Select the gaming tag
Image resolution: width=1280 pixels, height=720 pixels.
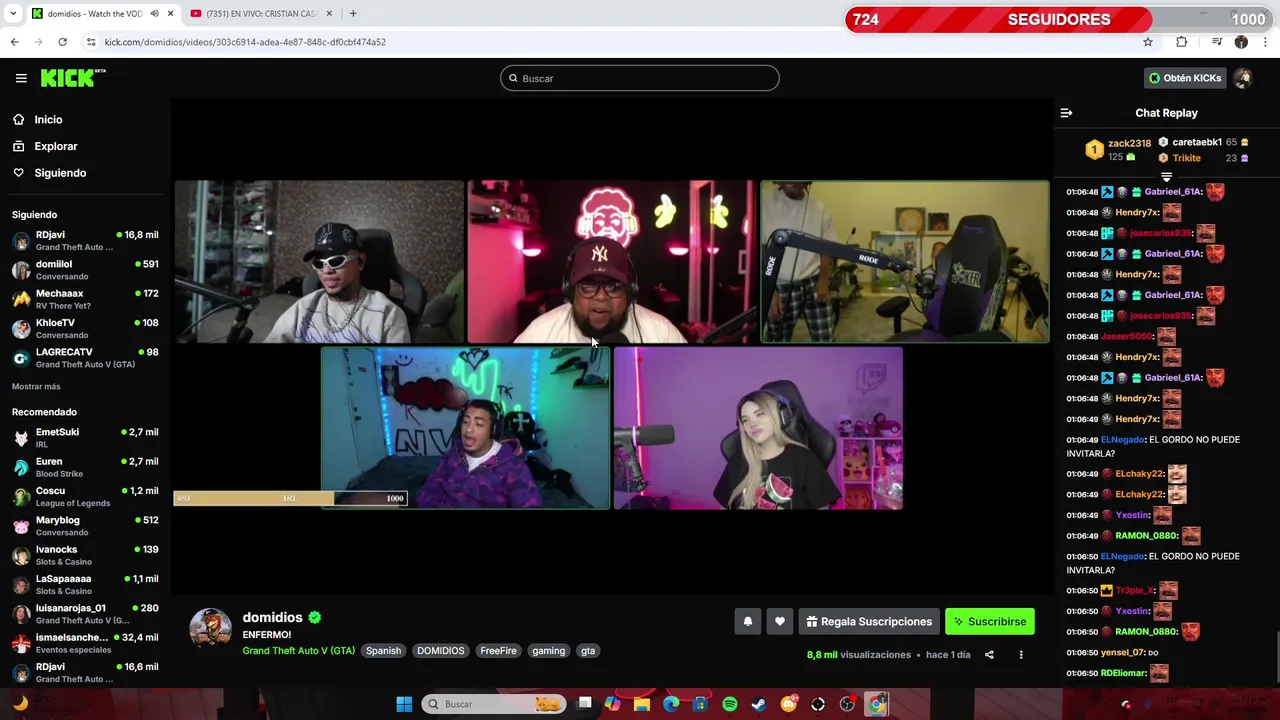pyautogui.click(x=548, y=651)
